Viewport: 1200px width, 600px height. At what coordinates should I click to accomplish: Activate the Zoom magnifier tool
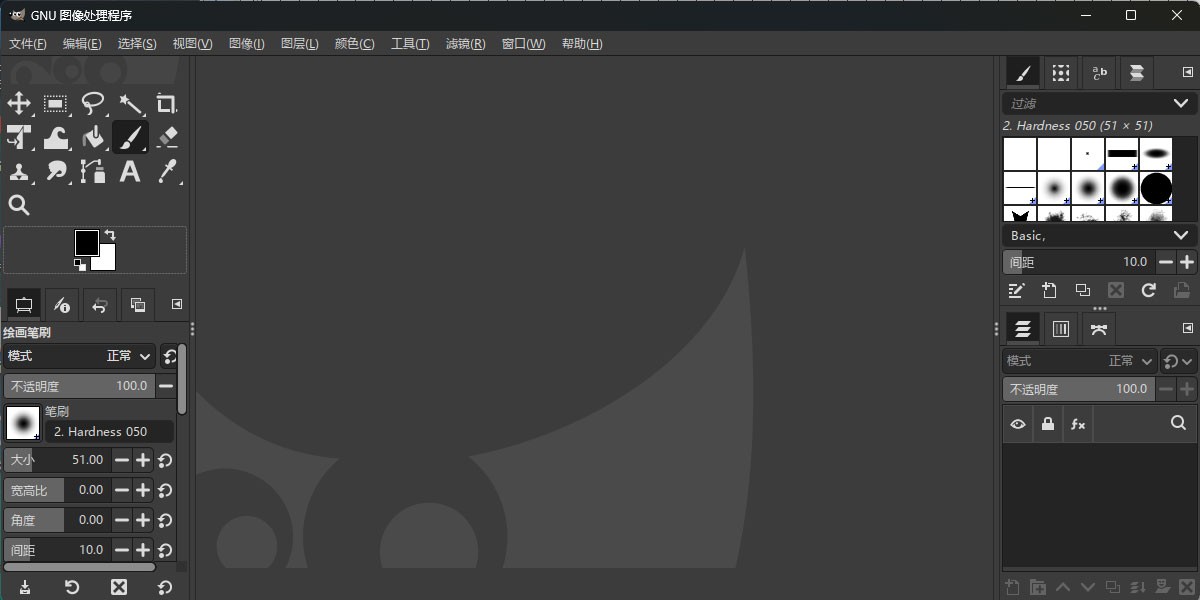coord(19,205)
